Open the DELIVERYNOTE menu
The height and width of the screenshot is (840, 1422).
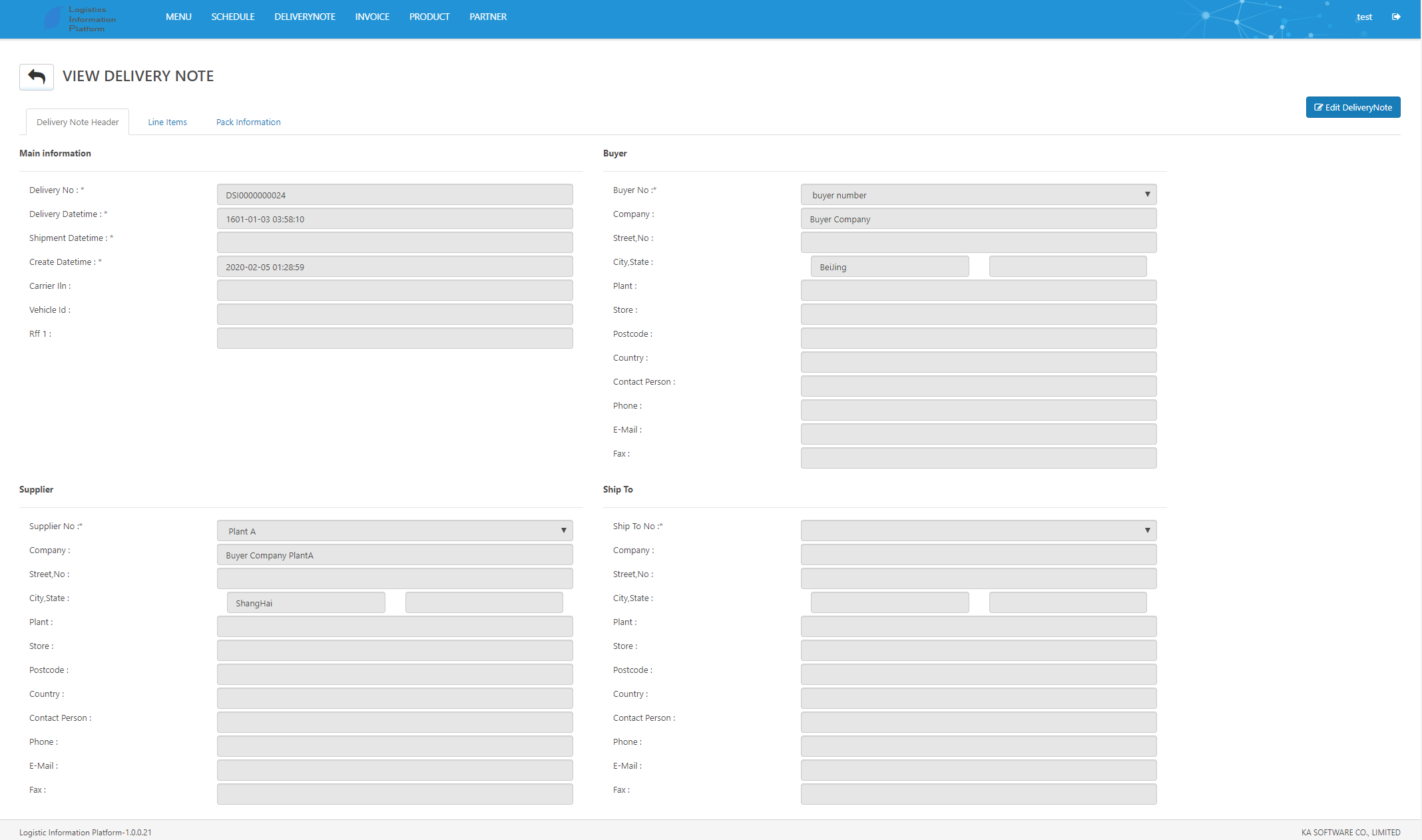coord(305,17)
